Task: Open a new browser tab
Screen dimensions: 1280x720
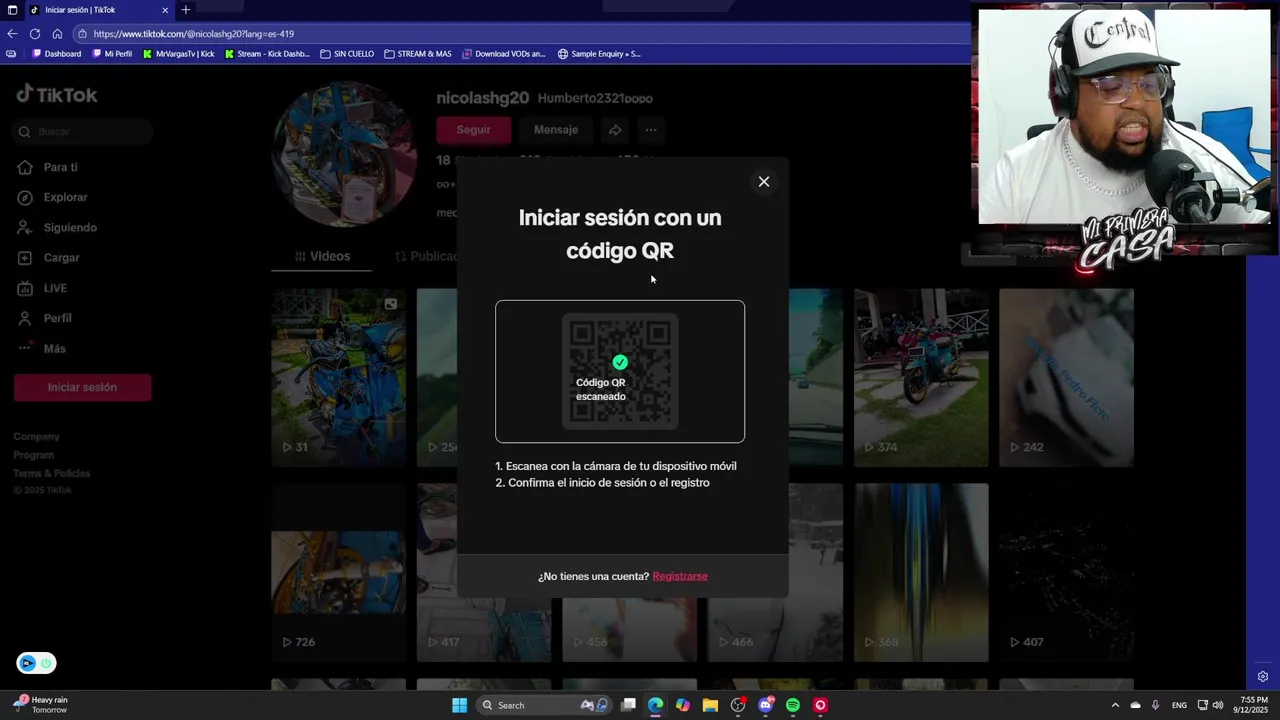Action: click(x=185, y=10)
